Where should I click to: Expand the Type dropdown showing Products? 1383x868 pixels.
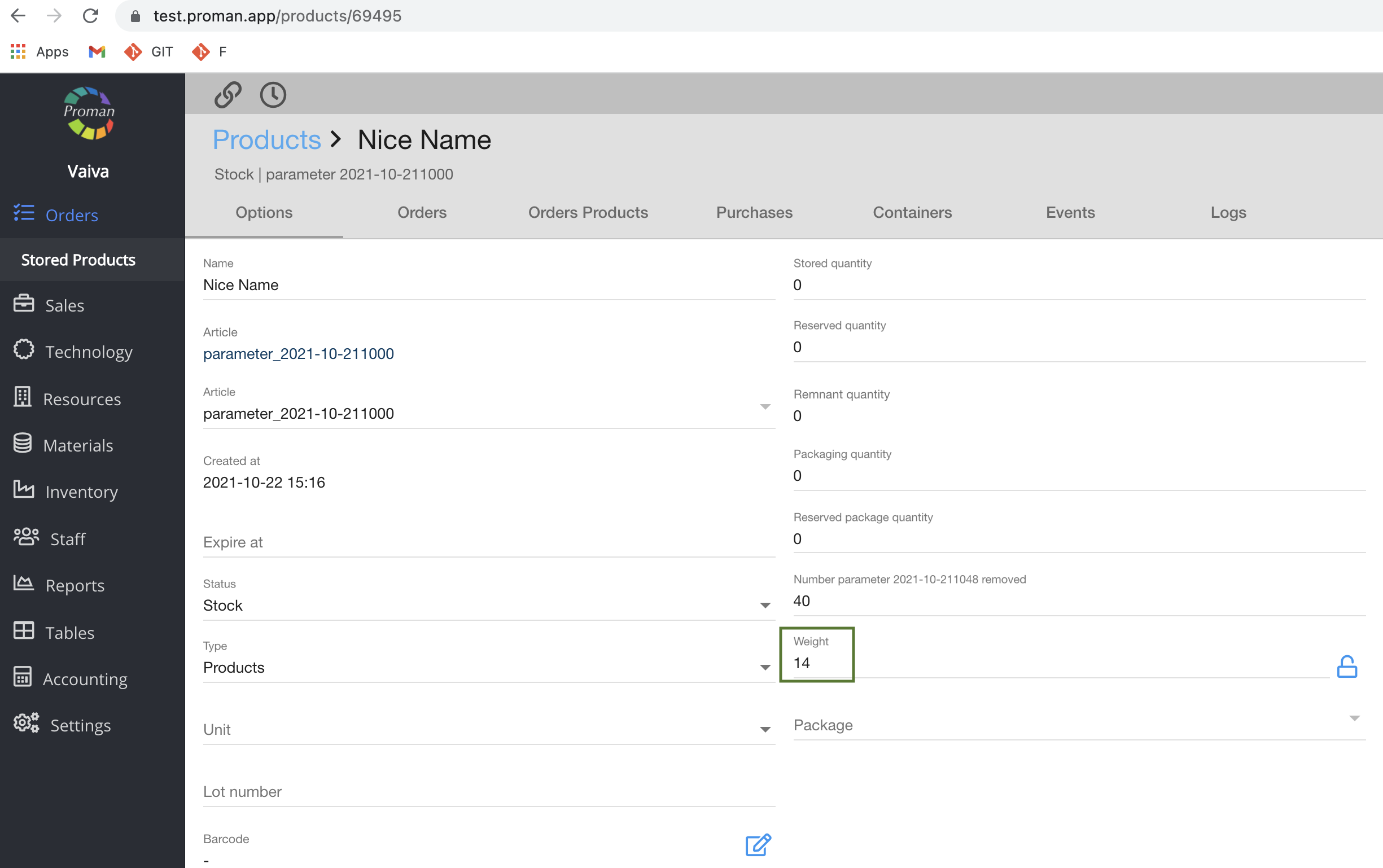click(x=765, y=667)
